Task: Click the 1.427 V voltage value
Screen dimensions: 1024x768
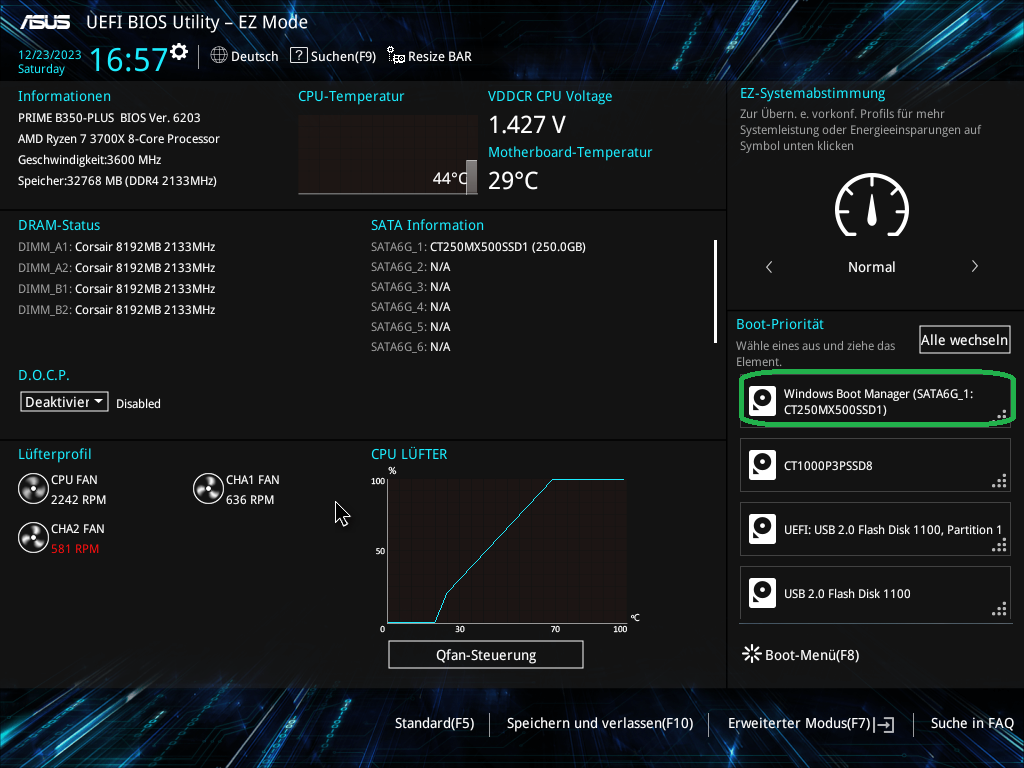Action: [527, 124]
